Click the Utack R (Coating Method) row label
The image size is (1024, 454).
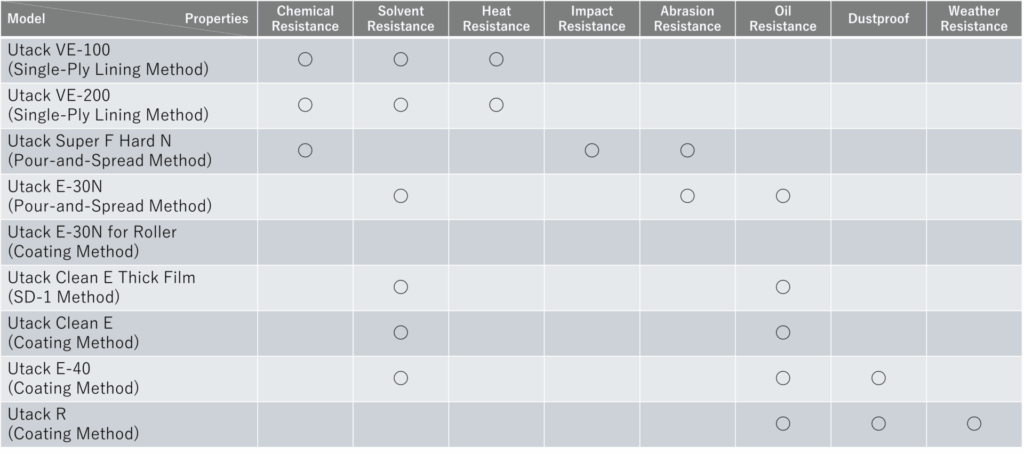click(x=73, y=423)
